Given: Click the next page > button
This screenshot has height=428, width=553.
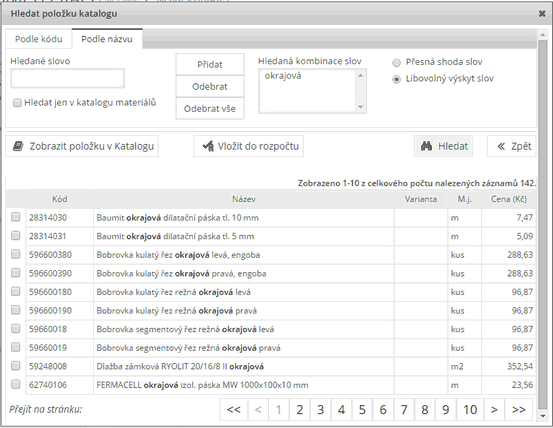Looking at the screenshot, I should pyautogui.click(x=494, y=410).
